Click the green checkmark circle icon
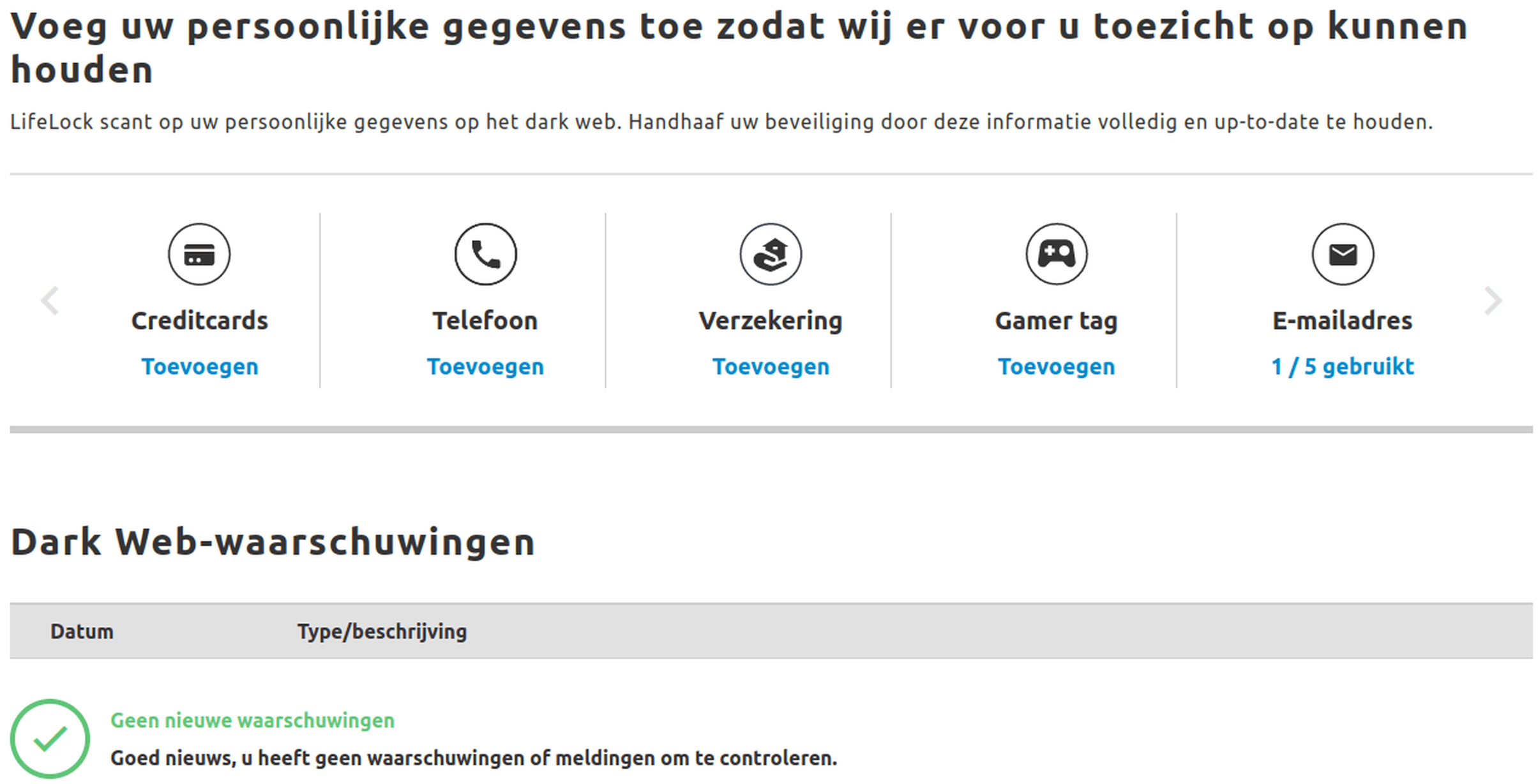The width and height of the screenshot is (1538, 784). tap(50, 738)
